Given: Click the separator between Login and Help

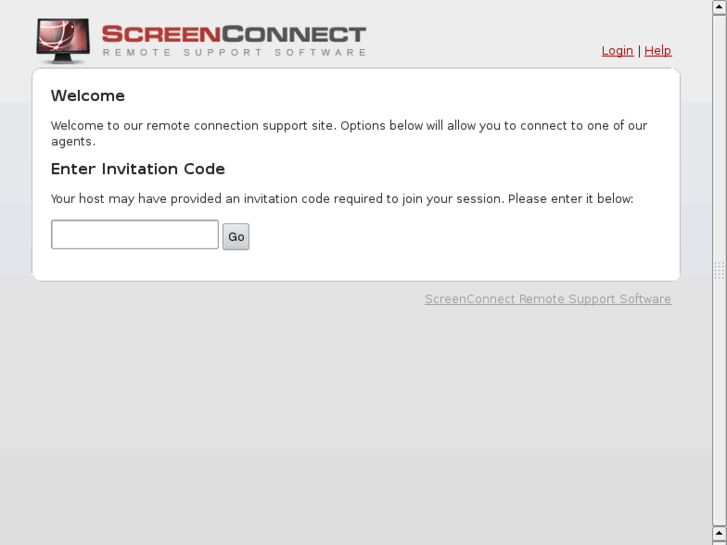Looking at the screenshot, I should pyautogui.click(x=638, y=51).
